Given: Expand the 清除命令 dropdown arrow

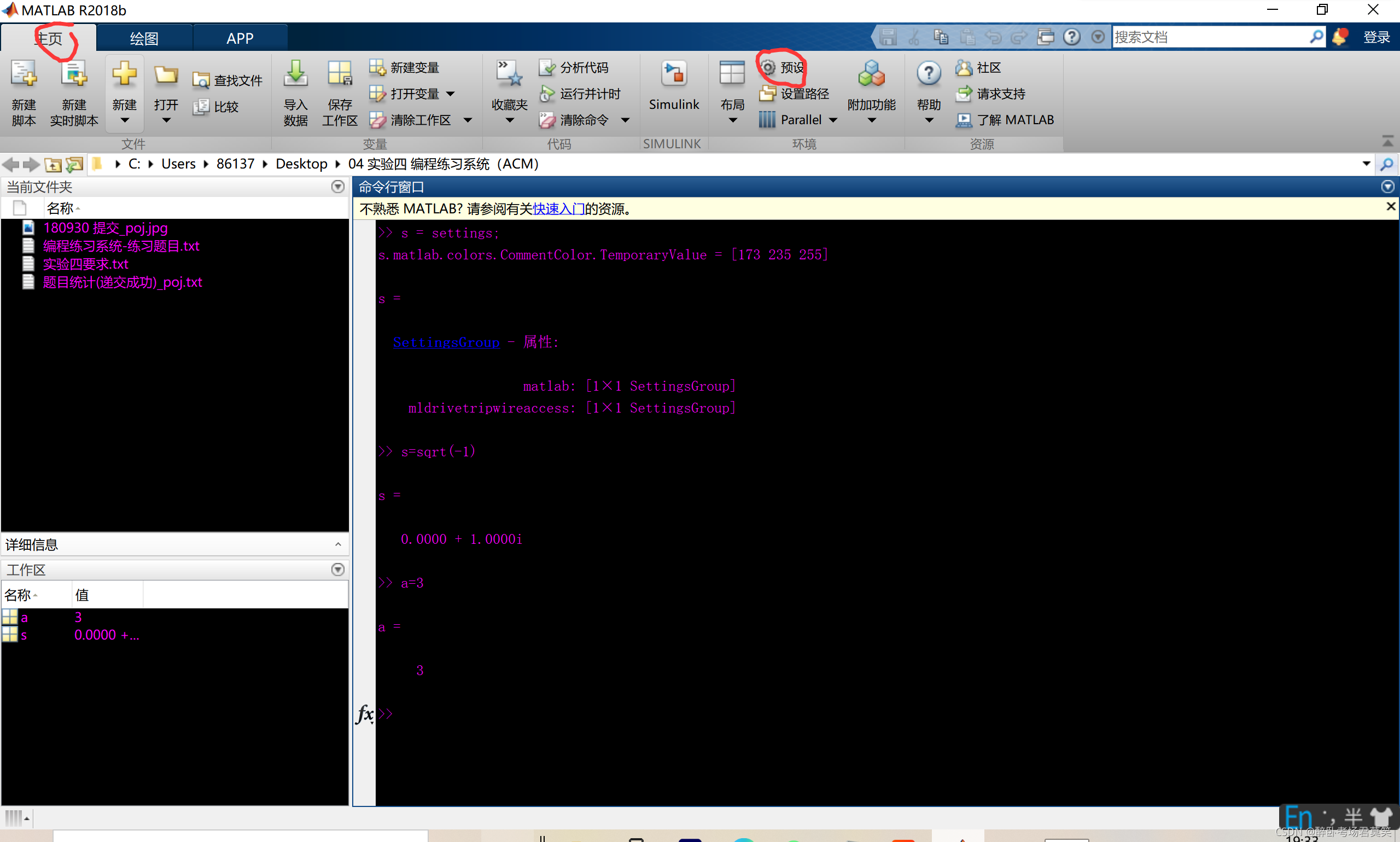Looking at the screenshot, I should click(626, 120).
